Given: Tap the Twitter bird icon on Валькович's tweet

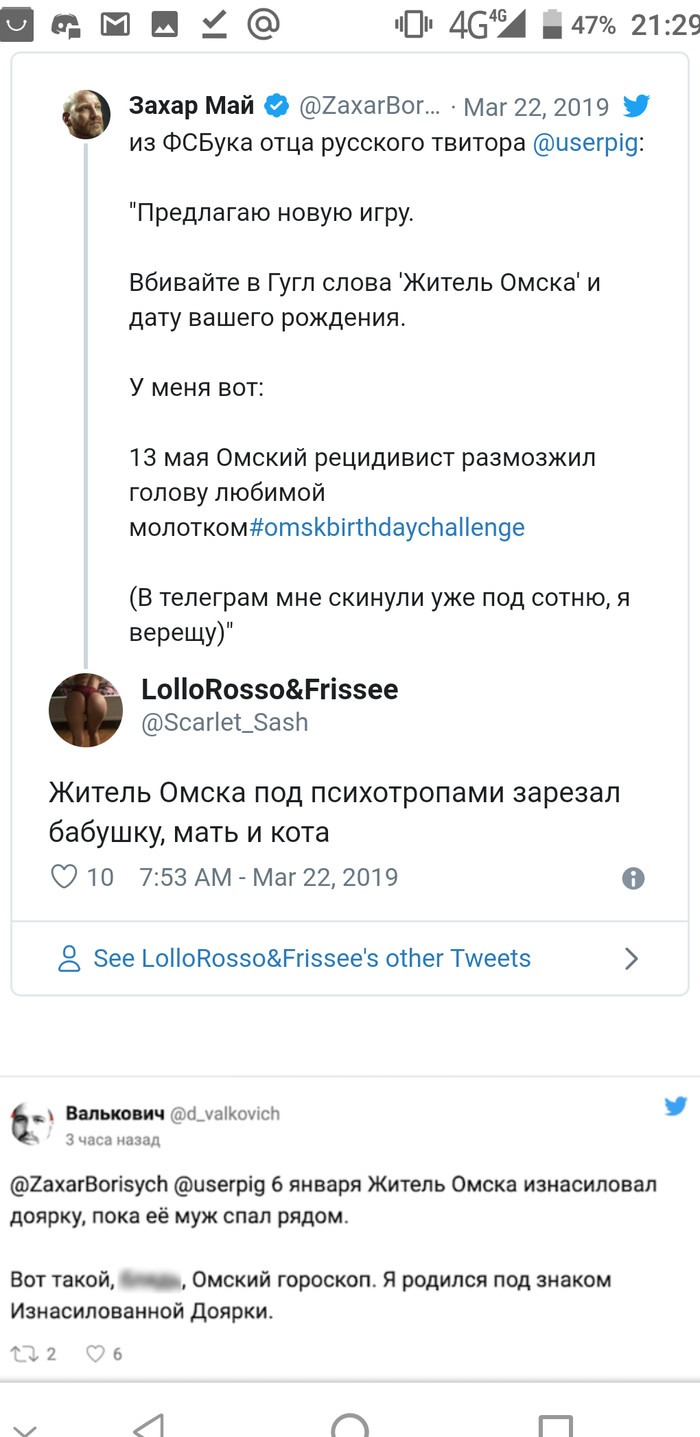Looking at the screenshot, I should (676, 1106).
